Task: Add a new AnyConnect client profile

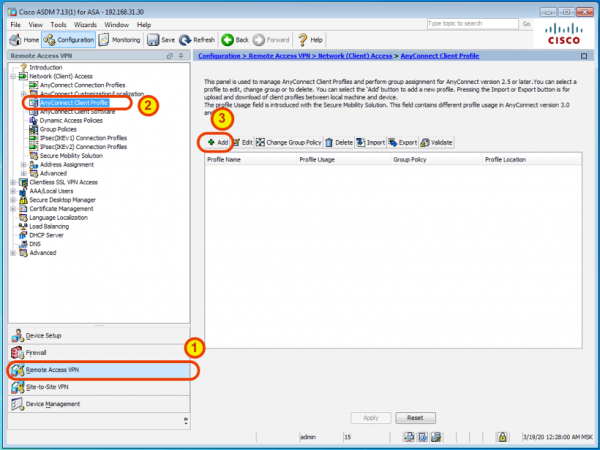Action: click(x=217, y=143)
